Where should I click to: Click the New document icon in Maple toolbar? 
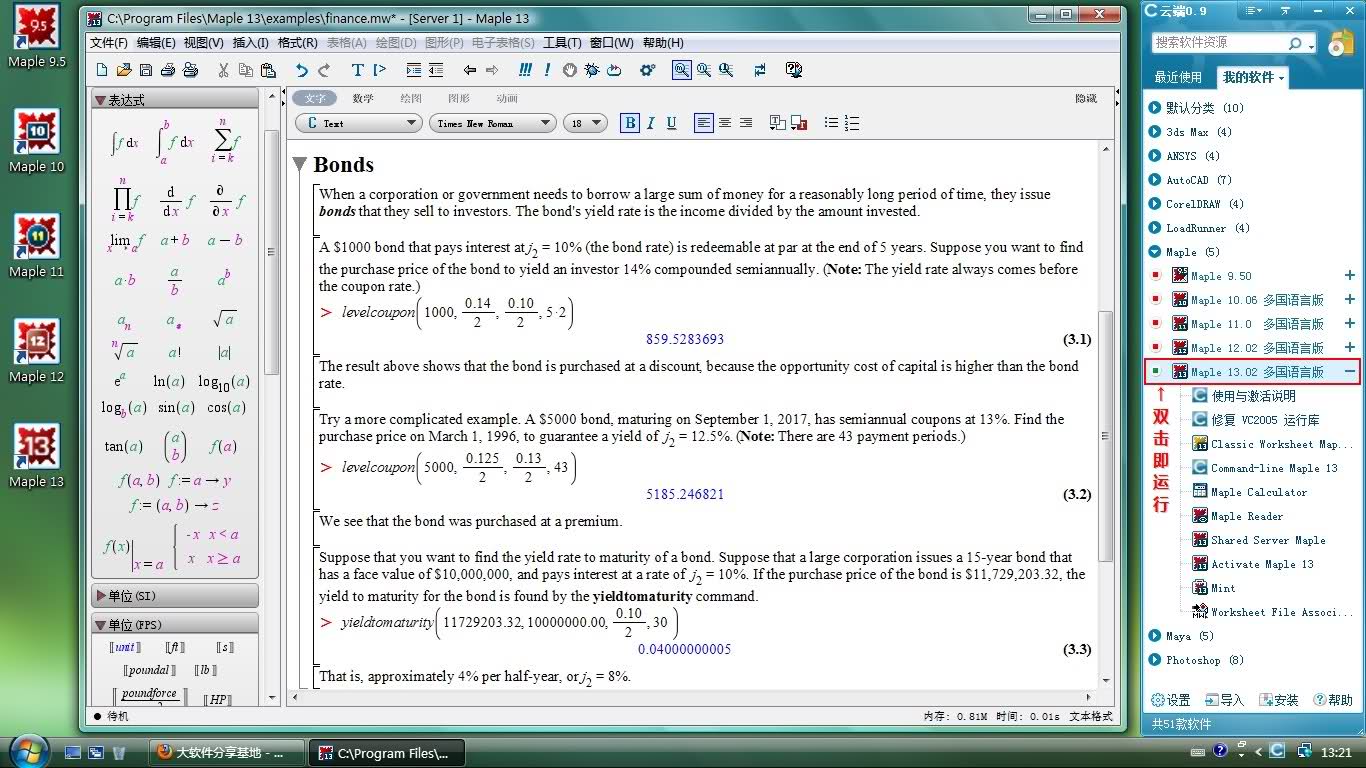point(101,70)
